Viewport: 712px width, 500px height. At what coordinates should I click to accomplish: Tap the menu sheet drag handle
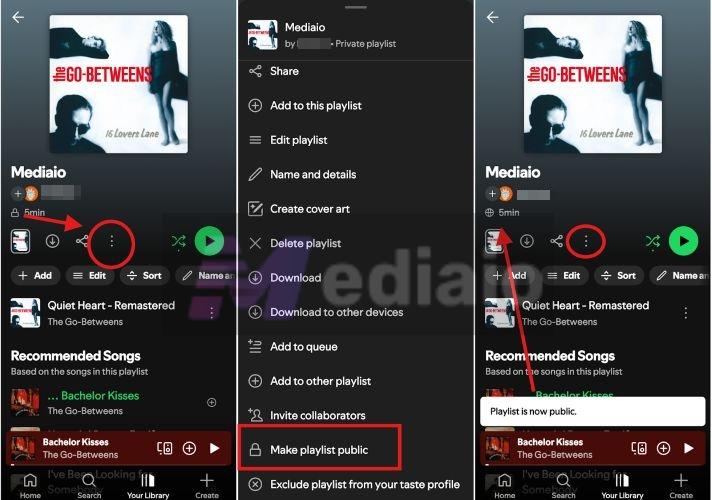[x=356, y=7]
